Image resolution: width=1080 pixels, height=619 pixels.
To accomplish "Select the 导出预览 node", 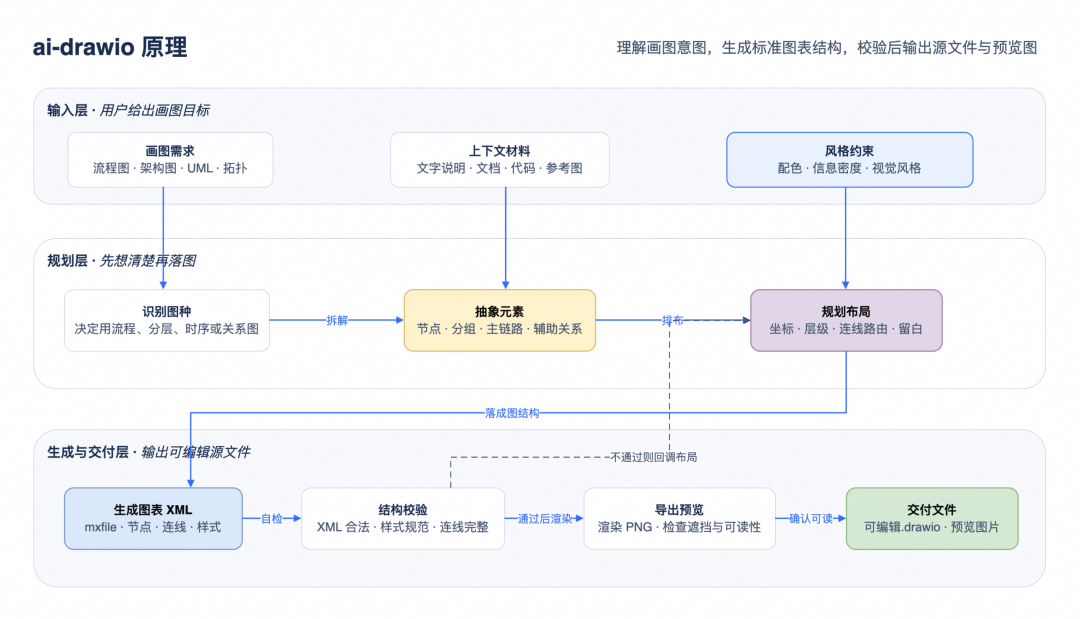I will pyautogui.click(x=679, y=518).
